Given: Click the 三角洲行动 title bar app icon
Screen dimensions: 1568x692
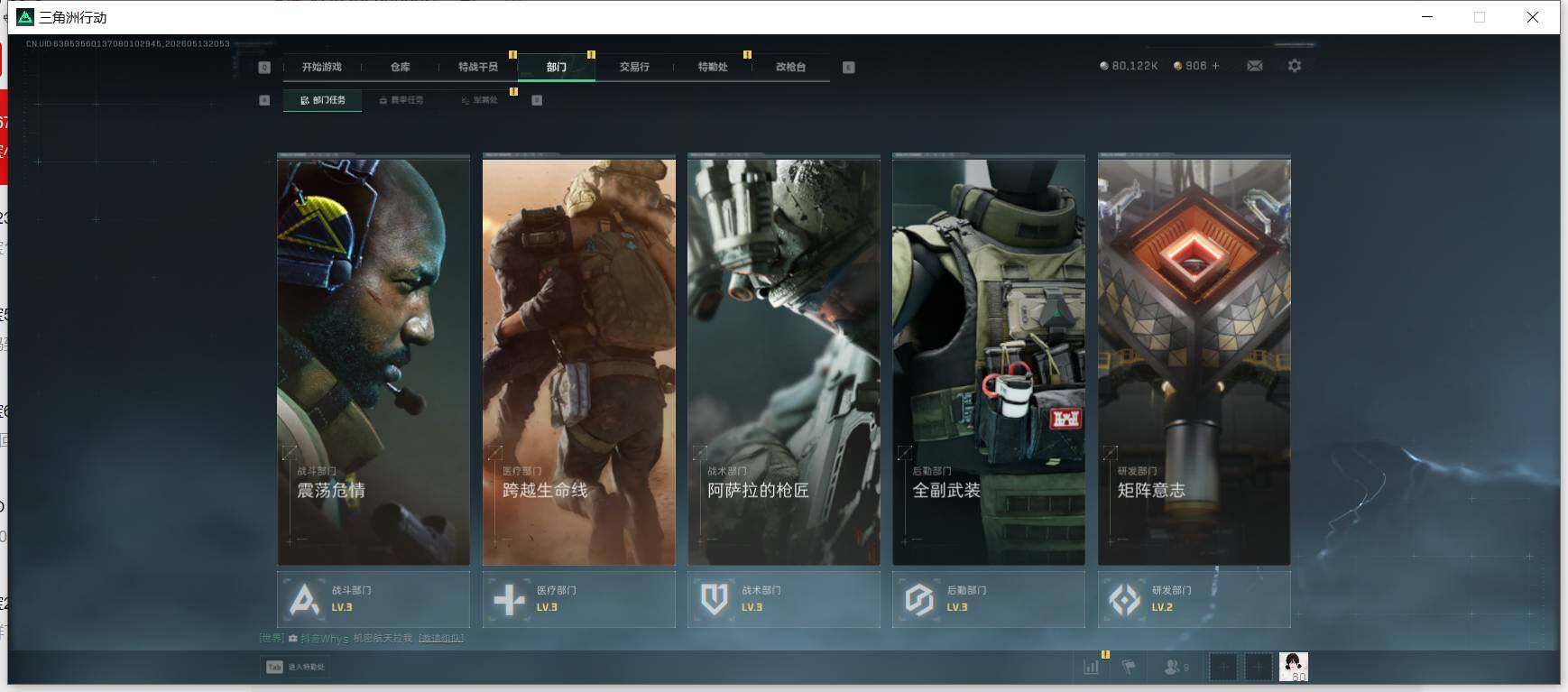Looking at the screenshot, I should 25,17.
